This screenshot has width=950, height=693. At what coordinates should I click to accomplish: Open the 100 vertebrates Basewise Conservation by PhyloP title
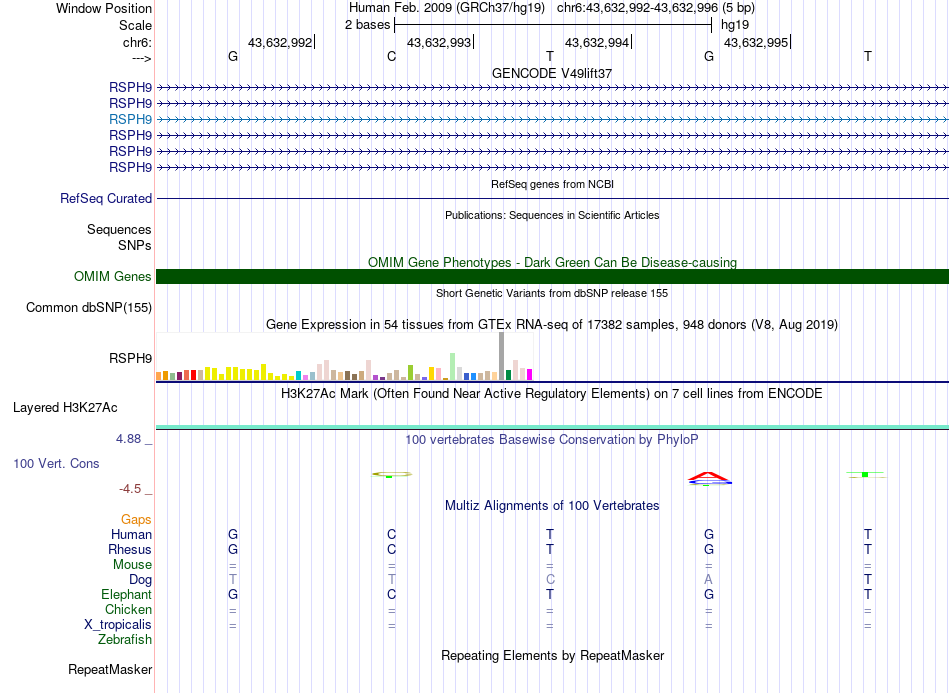pyautogui.click(x=552, y=440)
